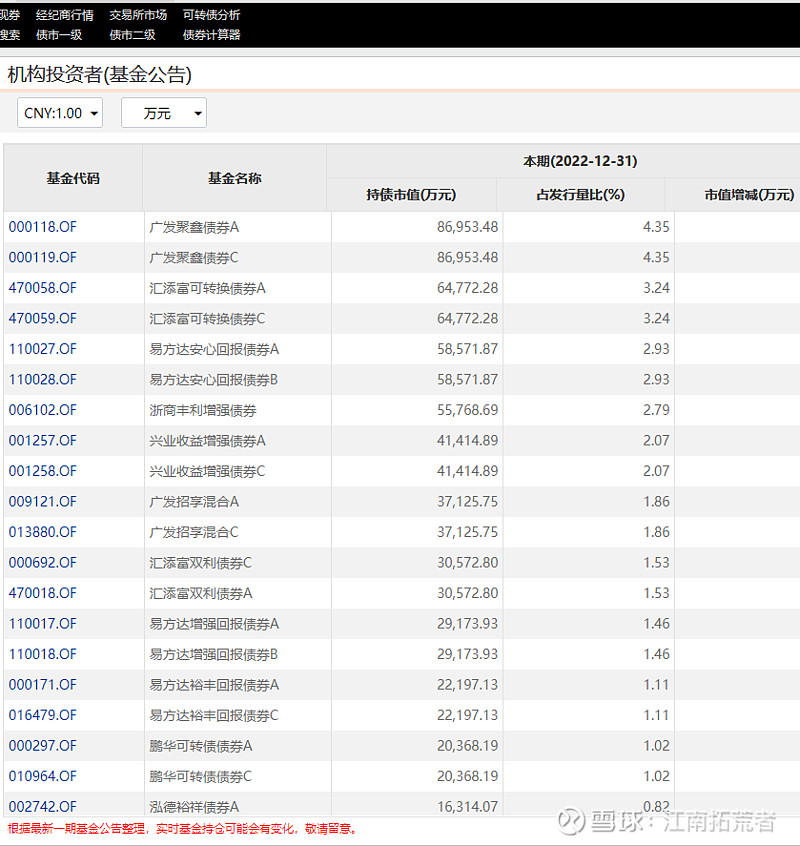This screenshot has width=800, height=846.
Task: Open fund code 002742.OF link
Action: [x=43, y=806]
